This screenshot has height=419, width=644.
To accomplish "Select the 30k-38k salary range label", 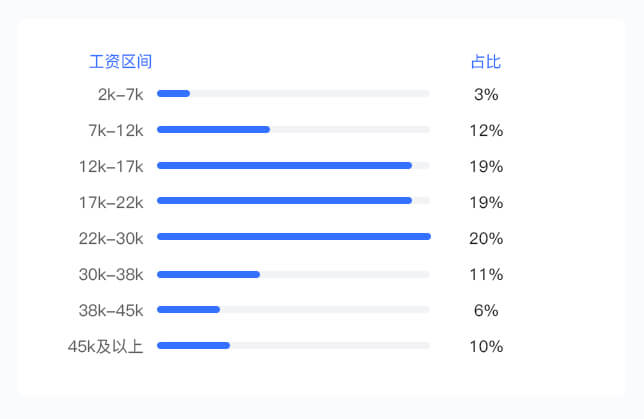I will [x=111, y=274].
